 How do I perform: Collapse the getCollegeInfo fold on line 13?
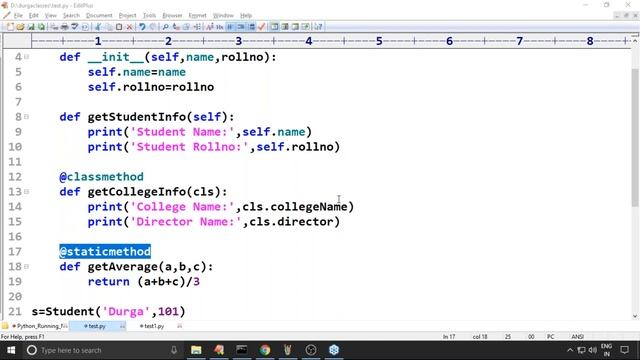coord(27,191)
